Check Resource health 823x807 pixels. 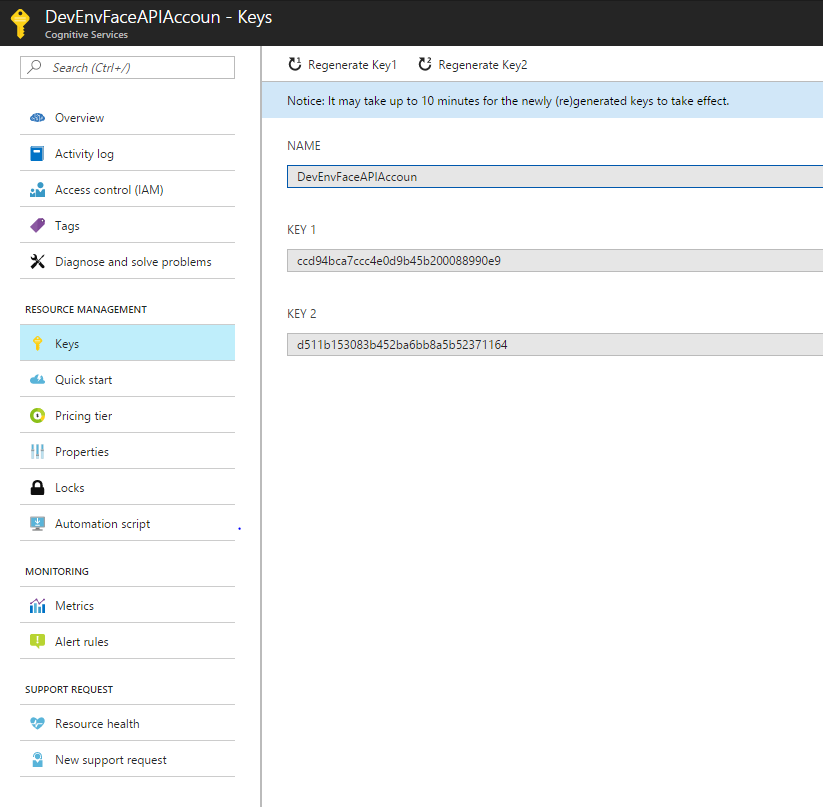[x=128, y=723]
